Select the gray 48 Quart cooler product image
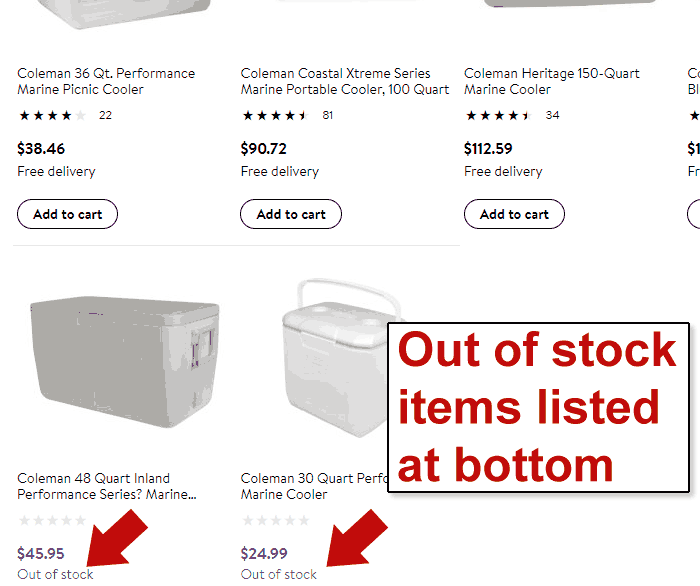 click(x=122, y=364)
